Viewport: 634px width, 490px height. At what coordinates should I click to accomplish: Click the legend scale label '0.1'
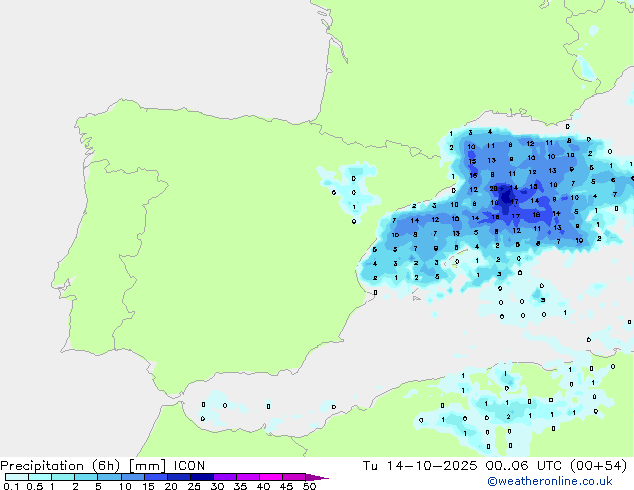[11, 486]
